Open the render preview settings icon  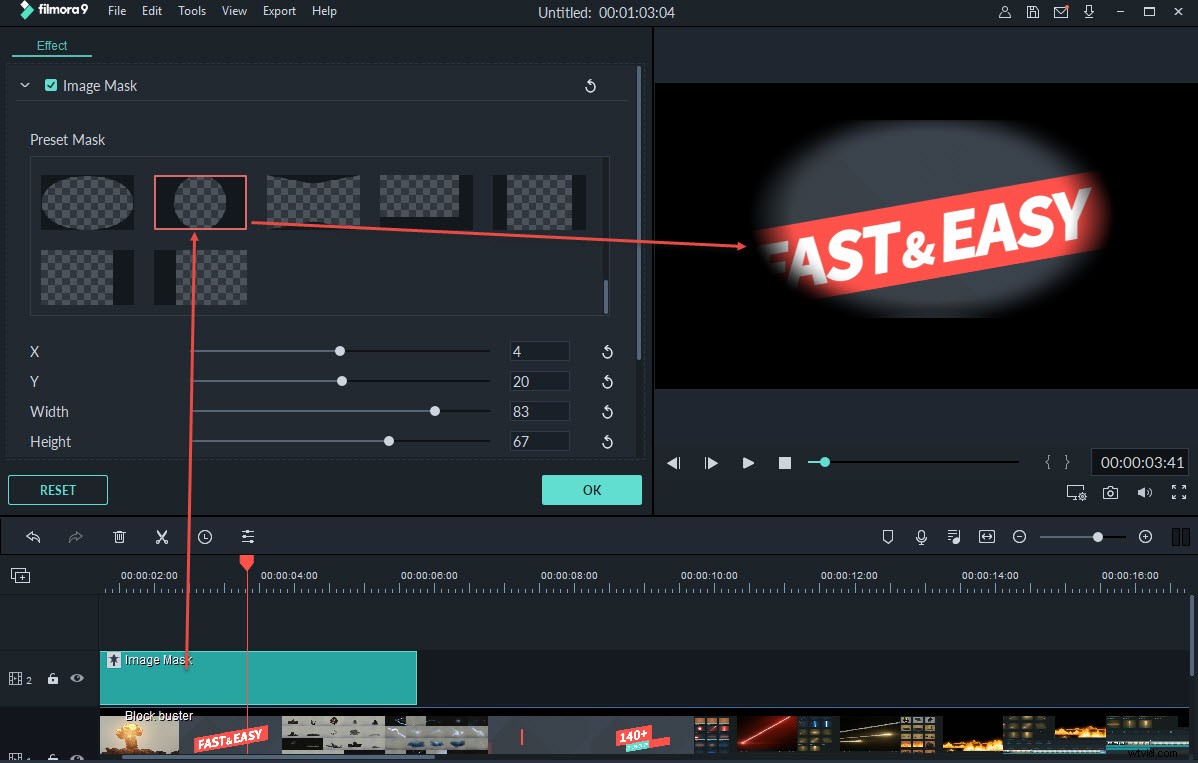(x=1076, y=492)
